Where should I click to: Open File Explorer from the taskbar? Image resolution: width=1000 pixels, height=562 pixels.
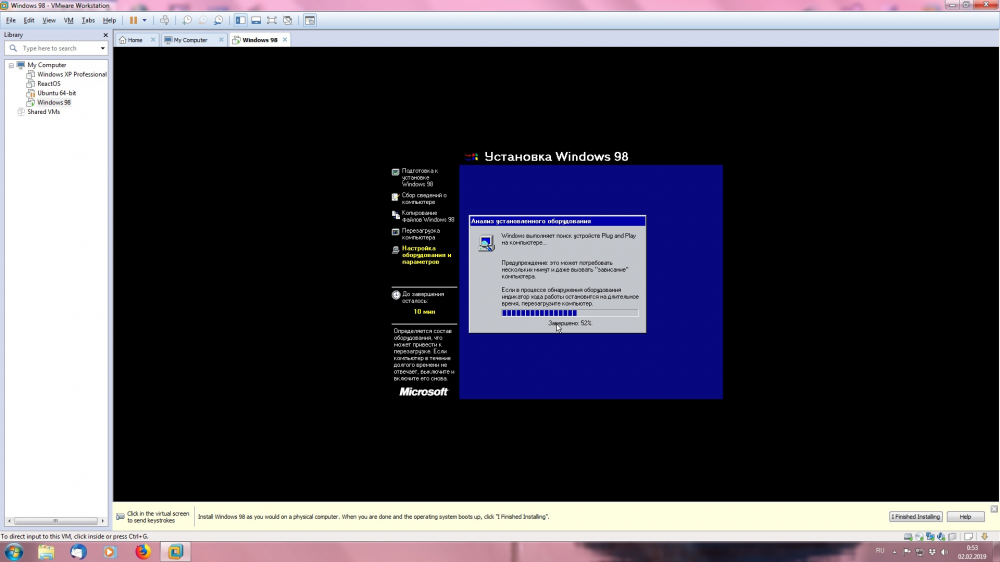46,552
